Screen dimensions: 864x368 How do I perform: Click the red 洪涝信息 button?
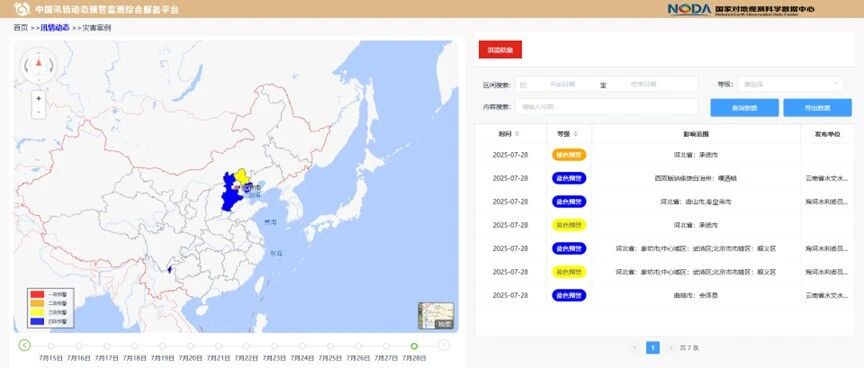coord(500,50)
